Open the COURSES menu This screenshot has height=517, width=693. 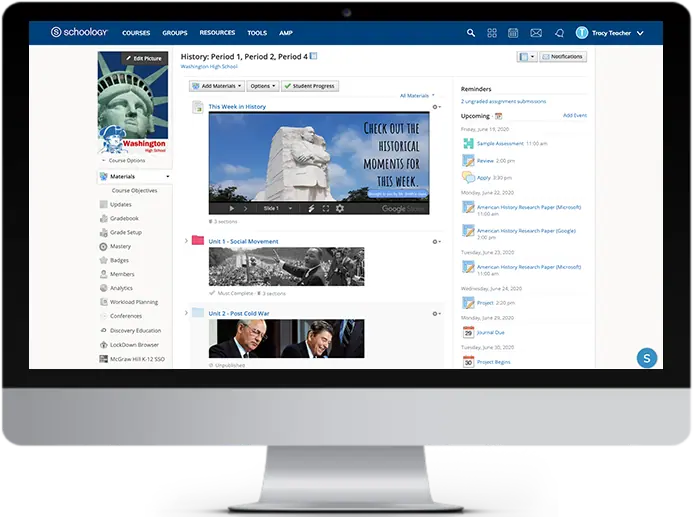point(136,33)
